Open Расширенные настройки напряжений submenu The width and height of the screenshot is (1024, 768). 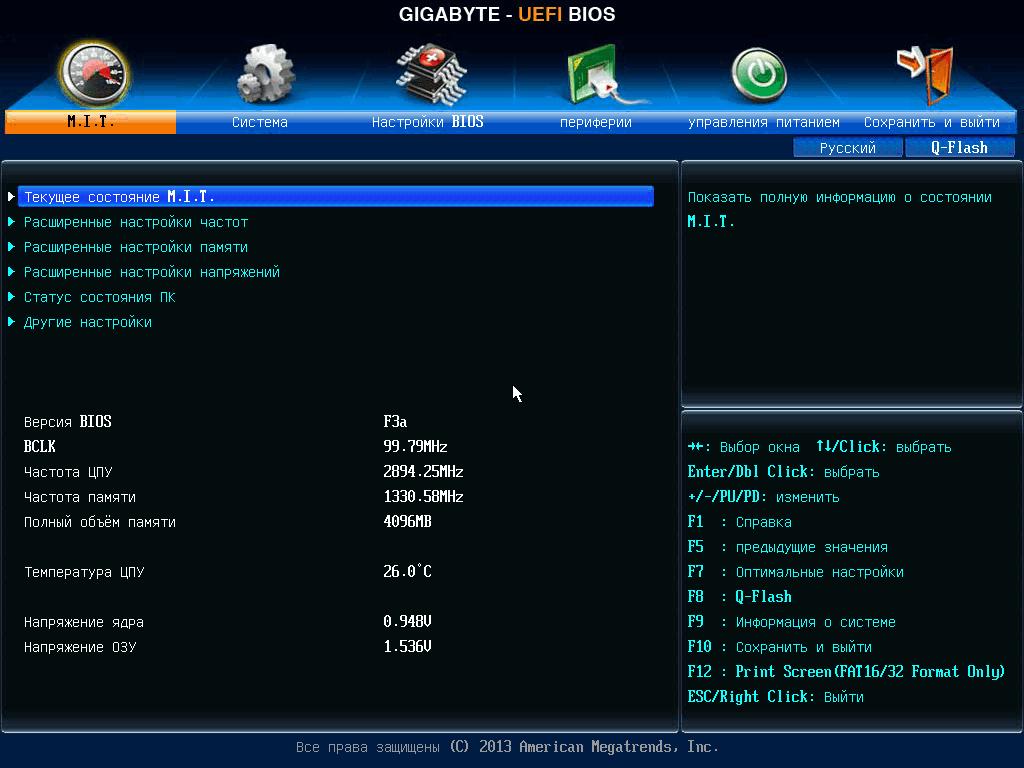152,272
